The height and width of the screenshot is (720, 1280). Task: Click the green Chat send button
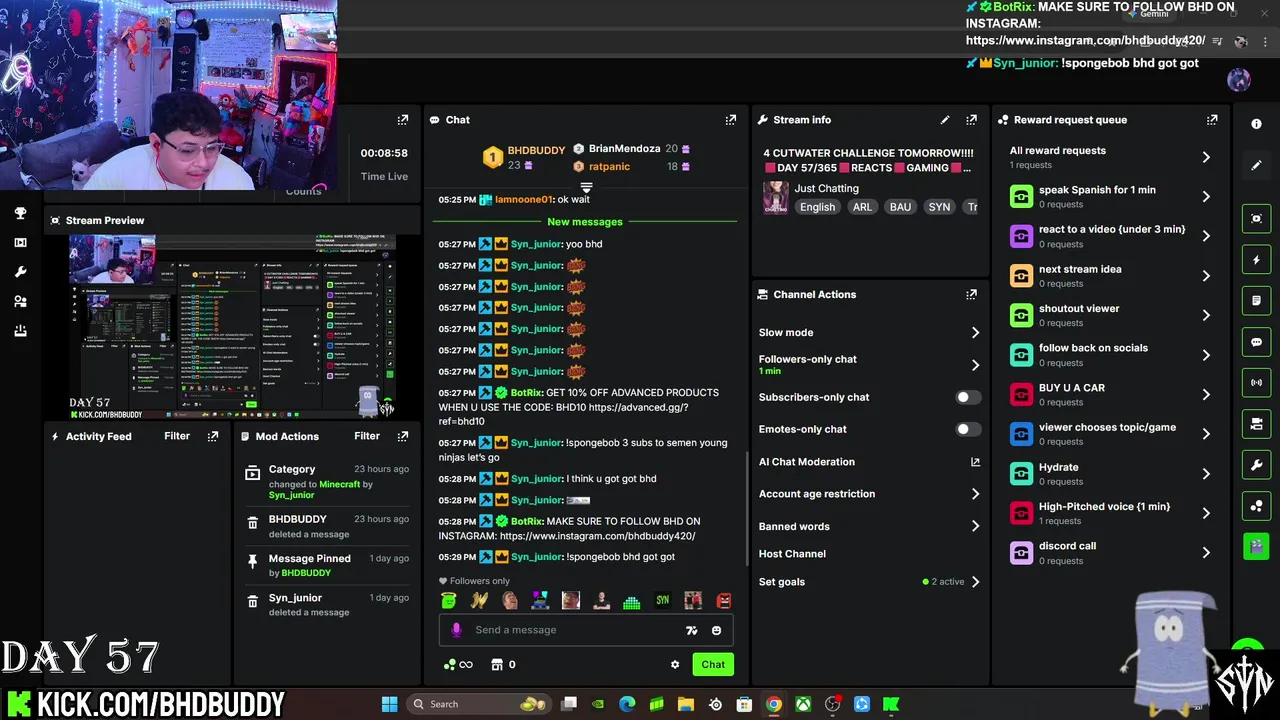coord(713,665)
